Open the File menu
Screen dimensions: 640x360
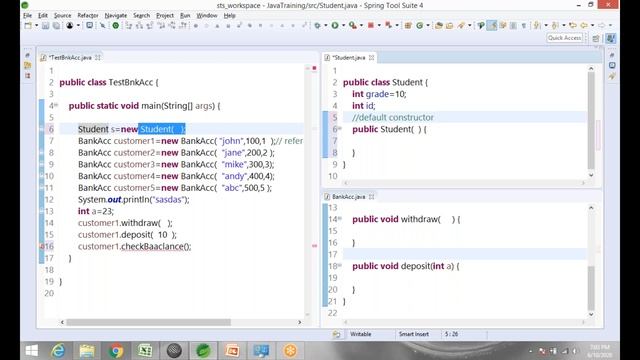(27, 16)
